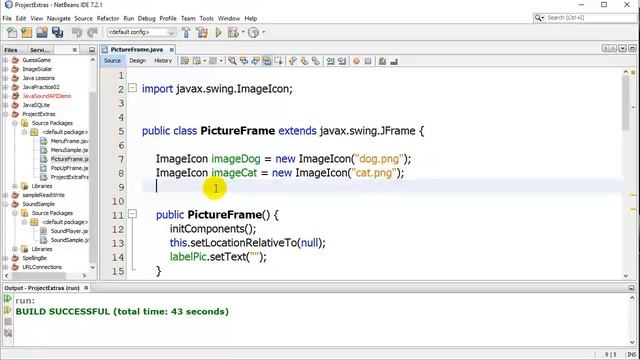Collapse the import code fold on line 2

point(132,88)
